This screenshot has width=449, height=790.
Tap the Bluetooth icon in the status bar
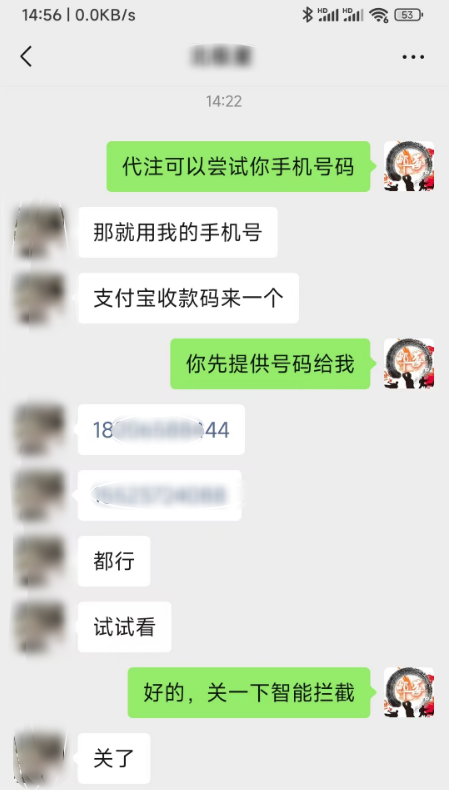coord(307,15)
